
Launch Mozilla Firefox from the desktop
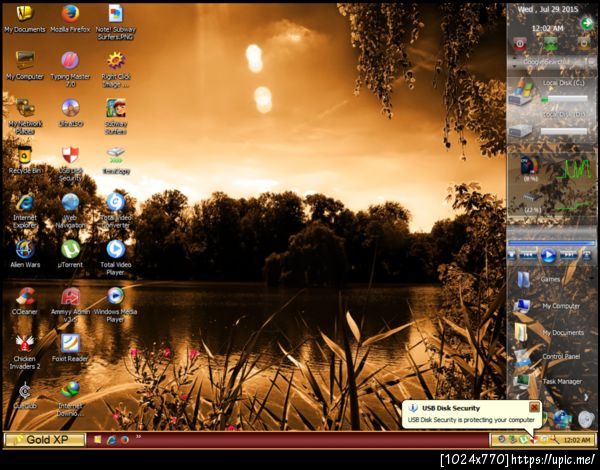70,19
